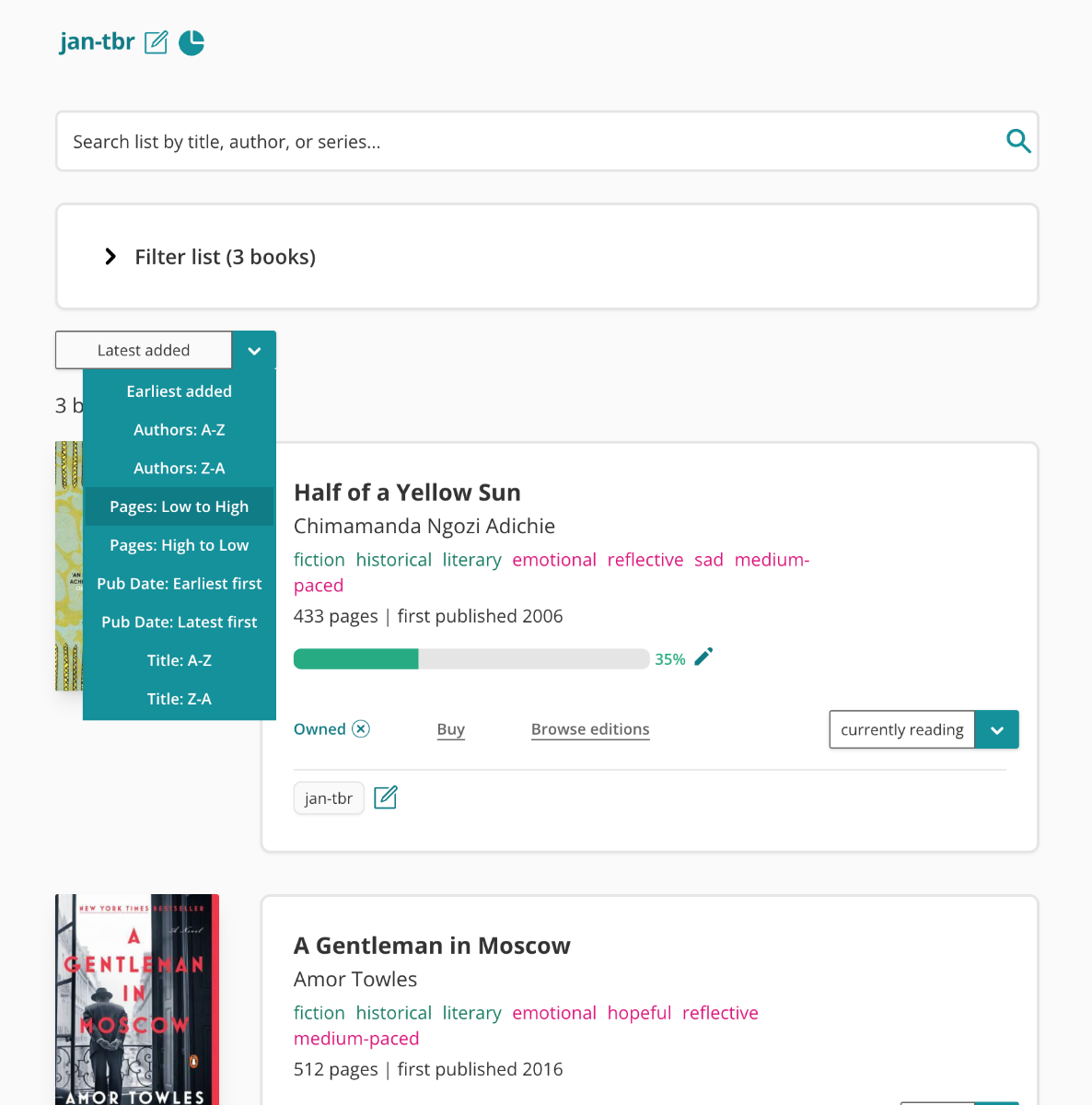The width and height of the screenshot is (1092, 1105).
Task: Sort by Pub Date: Earliest first
Action: [180, 584]
